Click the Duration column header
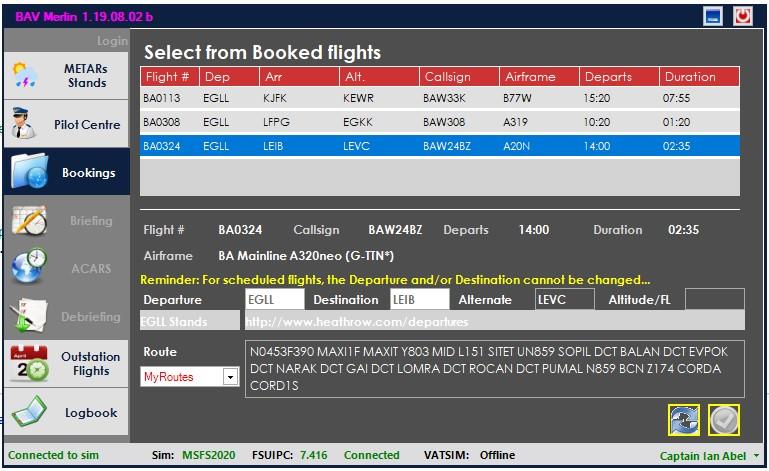This screenshot has height=471, width=769. click(x=699, y=77)
